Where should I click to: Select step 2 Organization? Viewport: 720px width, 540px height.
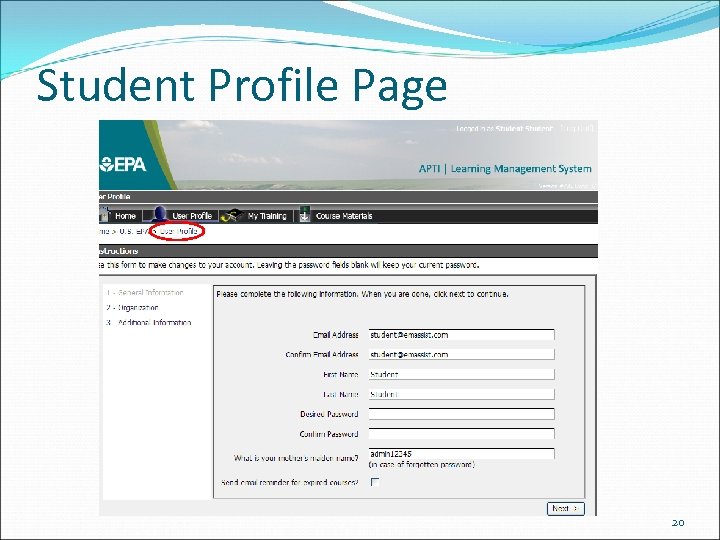point(132,308)
